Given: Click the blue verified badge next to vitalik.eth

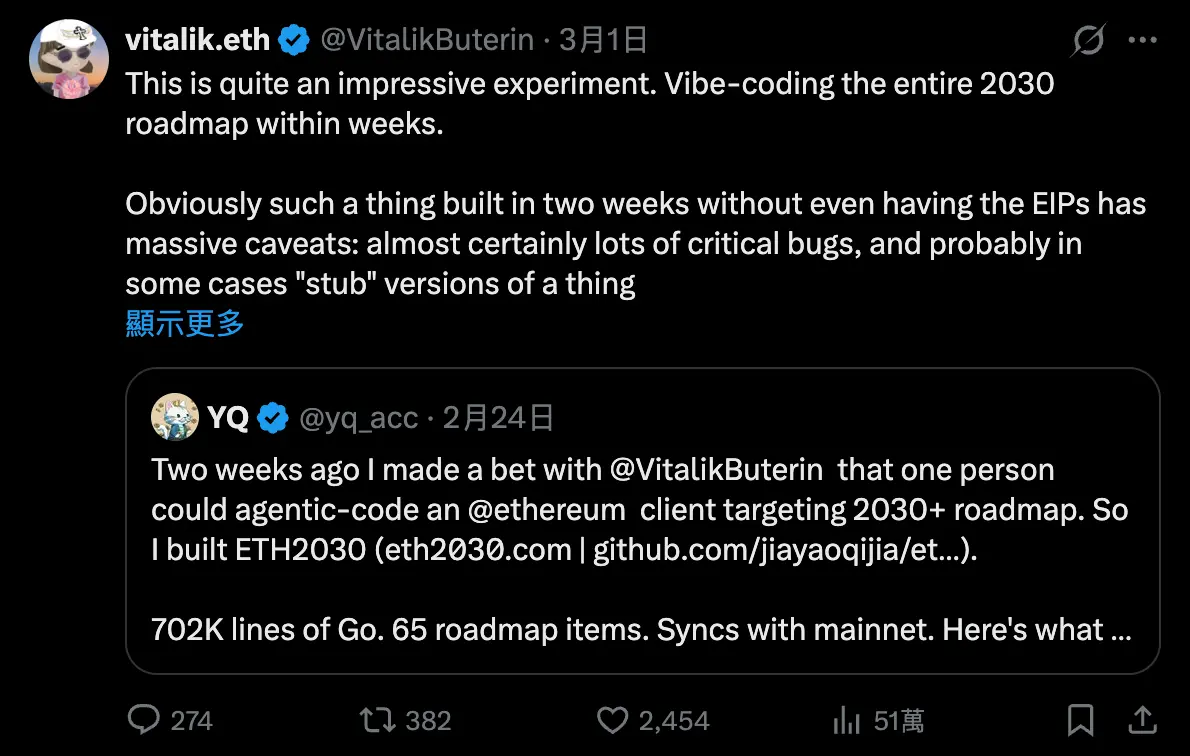Looking at the screenshot, I should pyautogui.click(x=293, y=40).
